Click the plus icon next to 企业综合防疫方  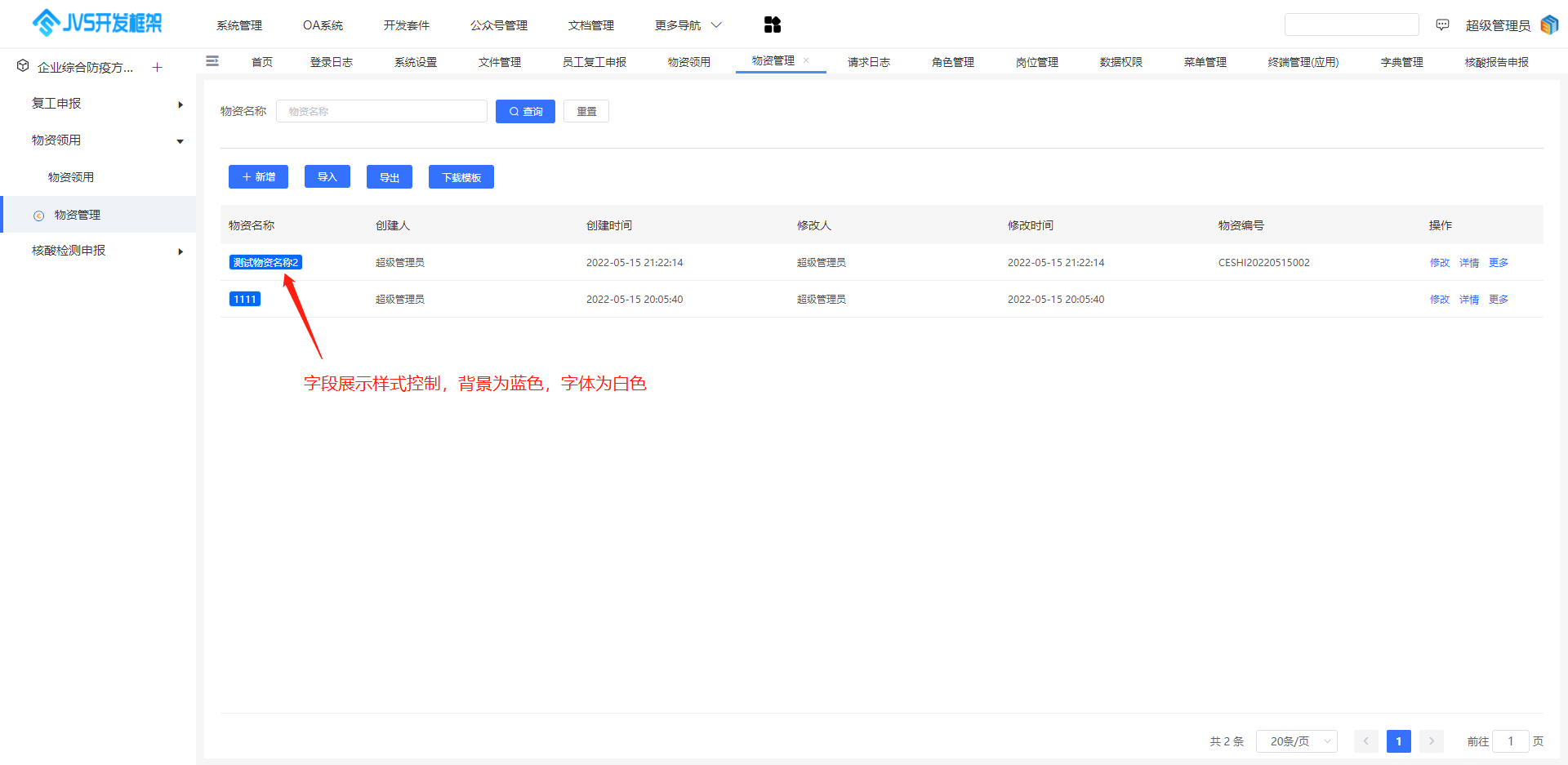tap(158, 67)
